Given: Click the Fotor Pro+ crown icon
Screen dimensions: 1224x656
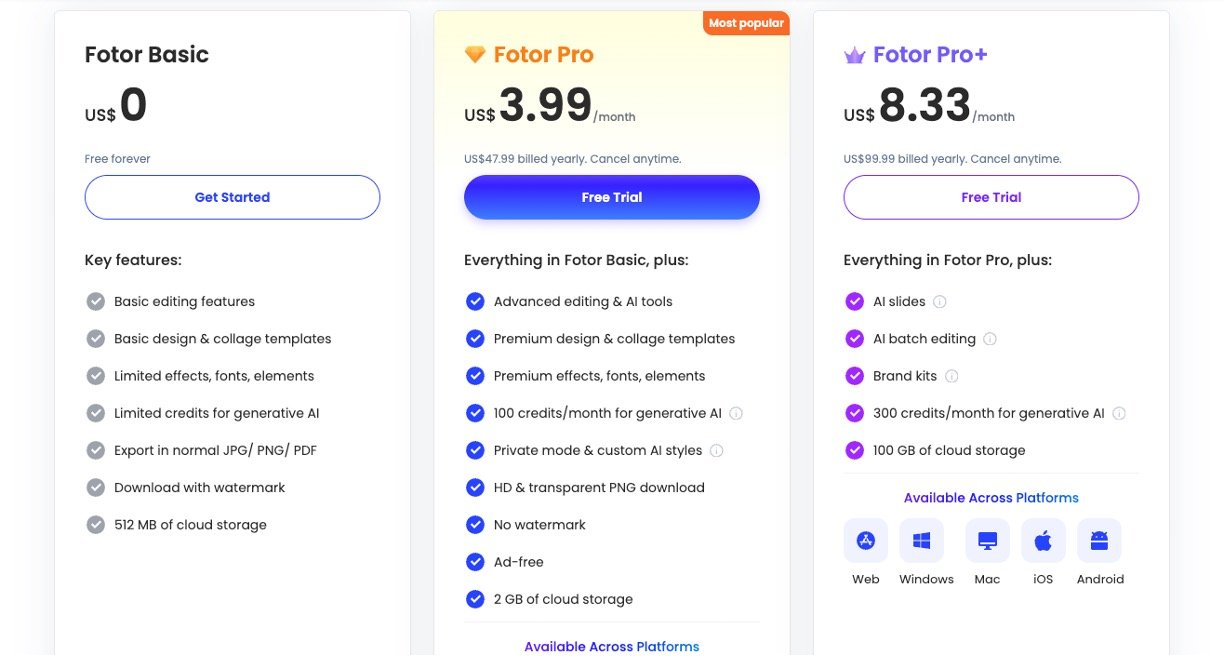Looking at the screenshot, I should 854,55.
